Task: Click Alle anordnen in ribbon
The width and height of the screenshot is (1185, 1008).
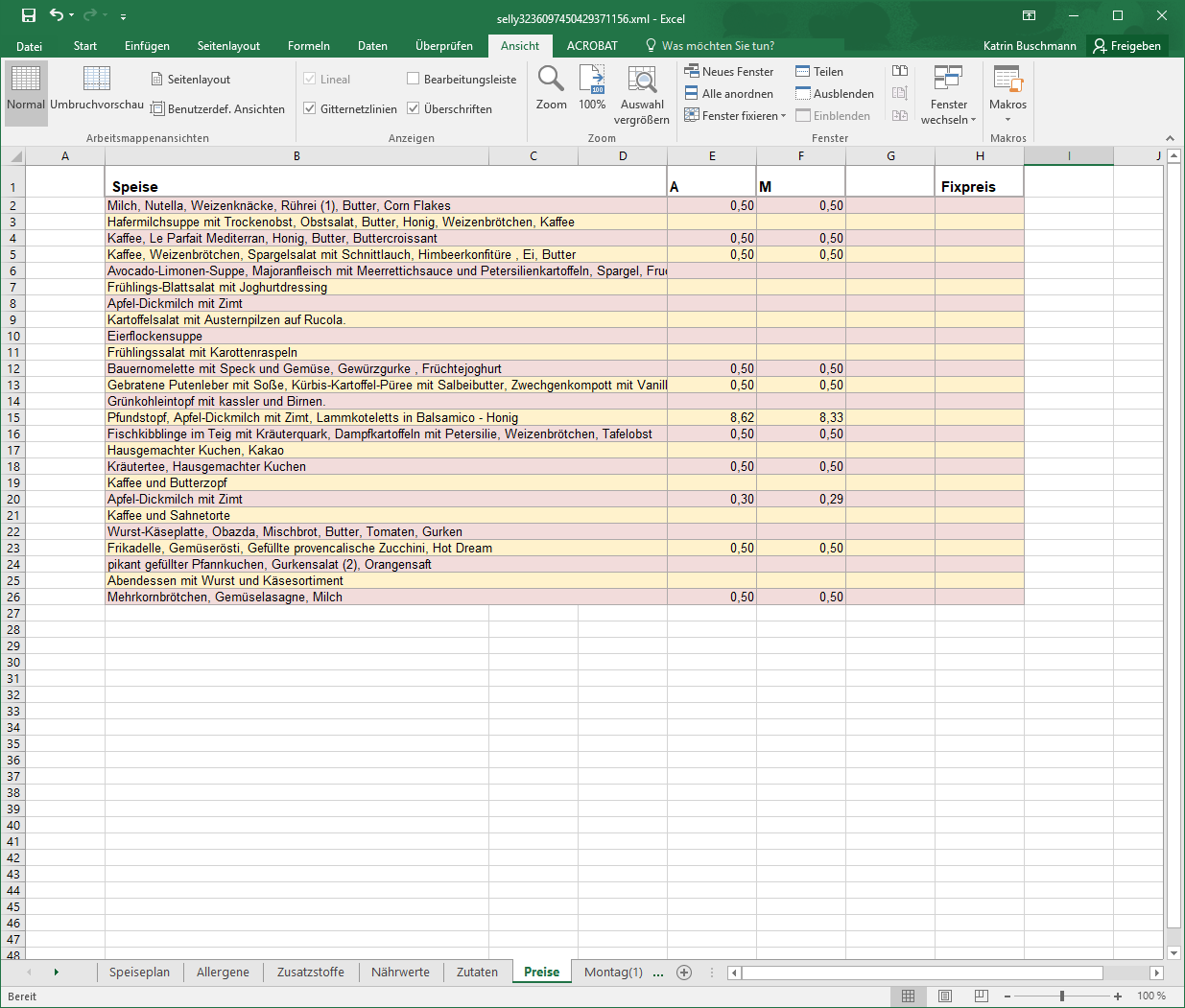Action: (729, 93)
